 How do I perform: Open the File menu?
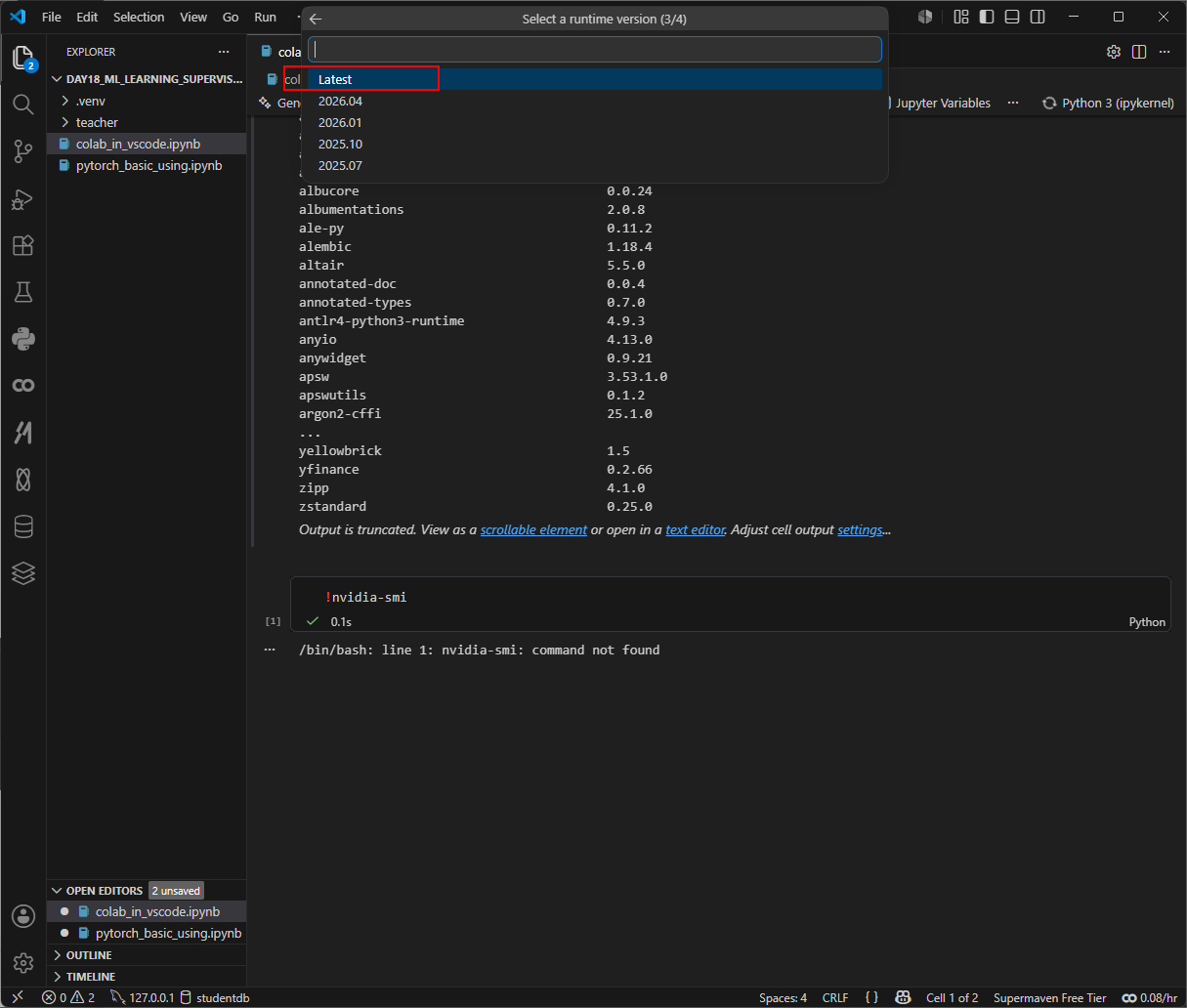click(x=52, y=17)
